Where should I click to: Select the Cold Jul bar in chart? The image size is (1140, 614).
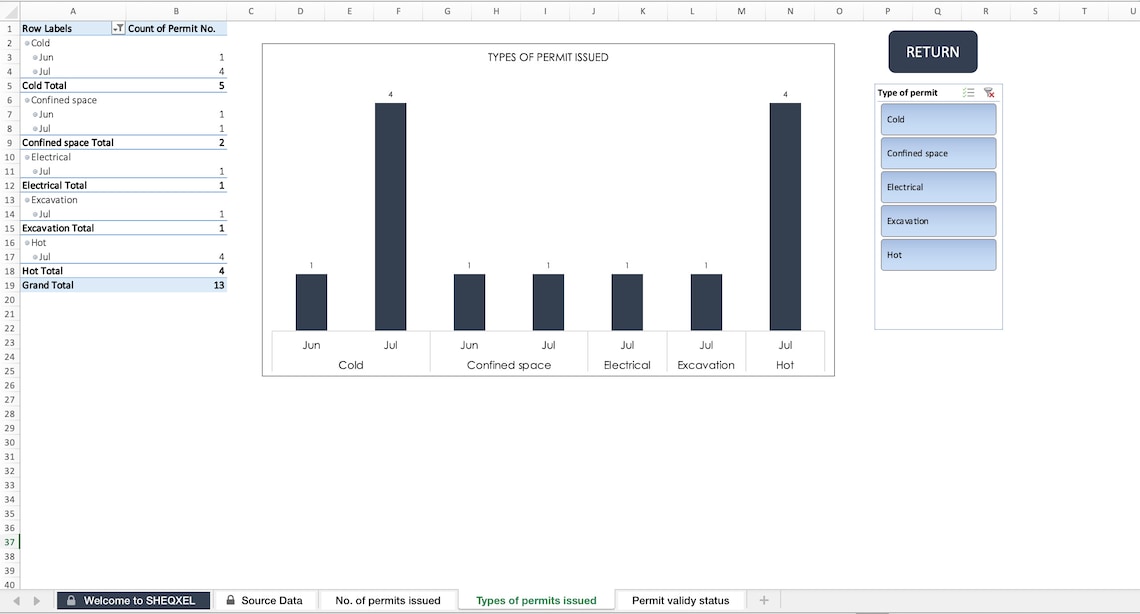[x=390, y=217]
